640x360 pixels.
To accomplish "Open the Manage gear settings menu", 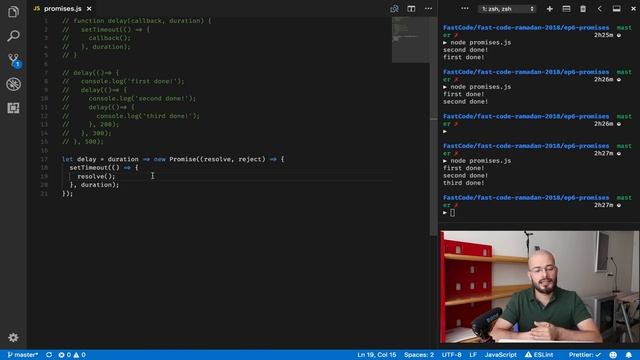I will coord(13,337).
